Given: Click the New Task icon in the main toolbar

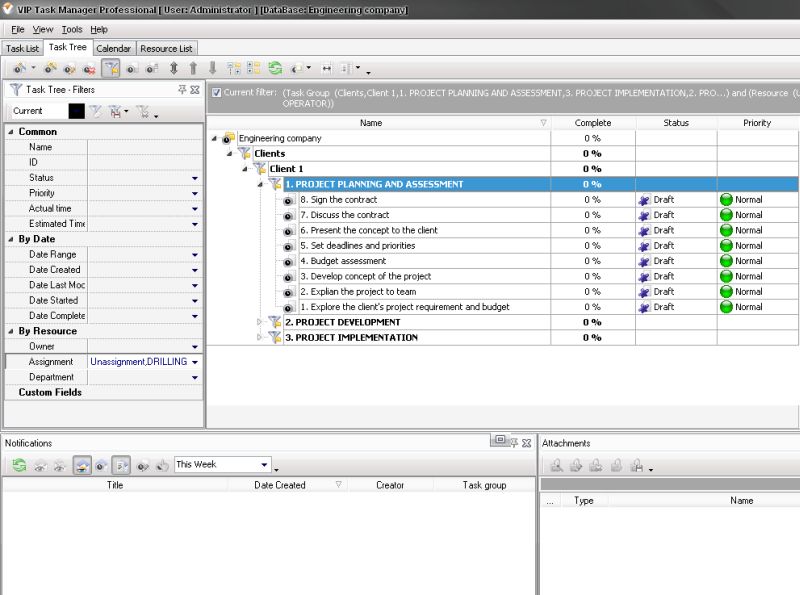Looking at the screenshot, I should [20, 68].
